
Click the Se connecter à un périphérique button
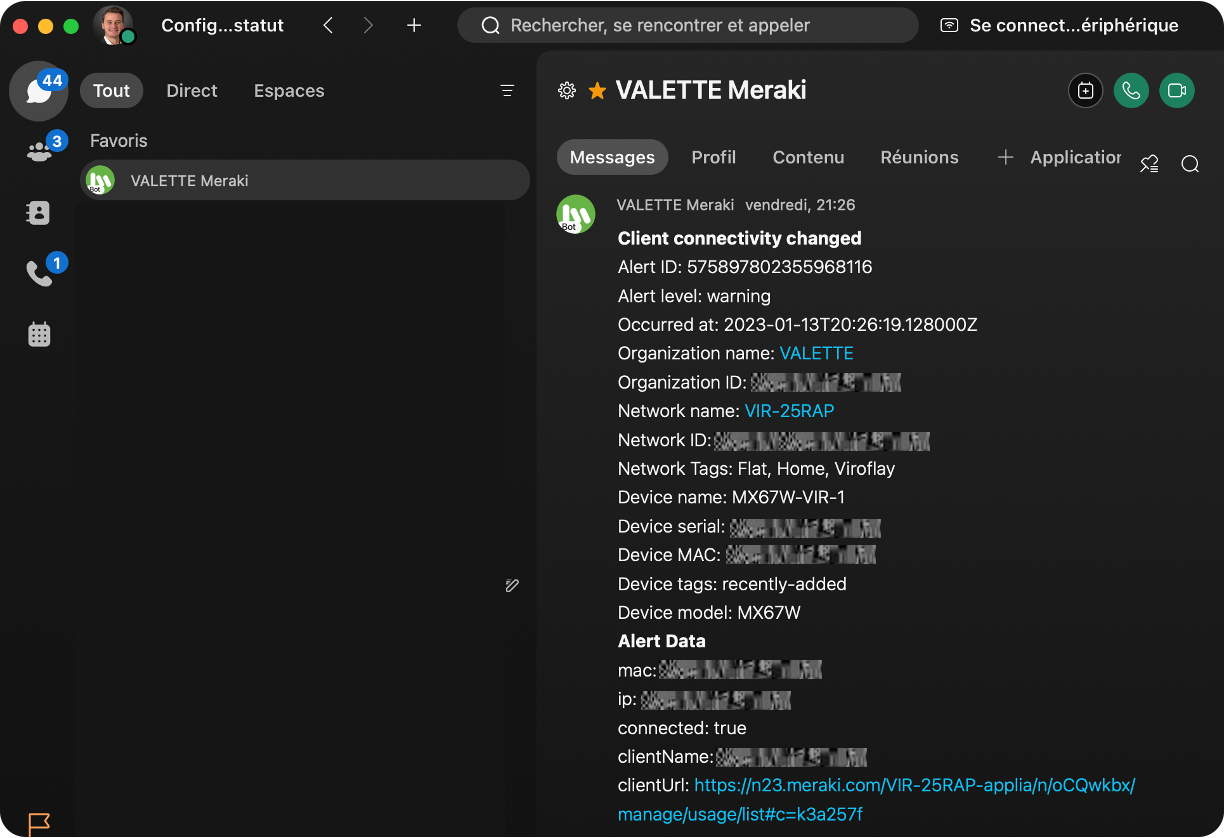[x=1062, y=25]
